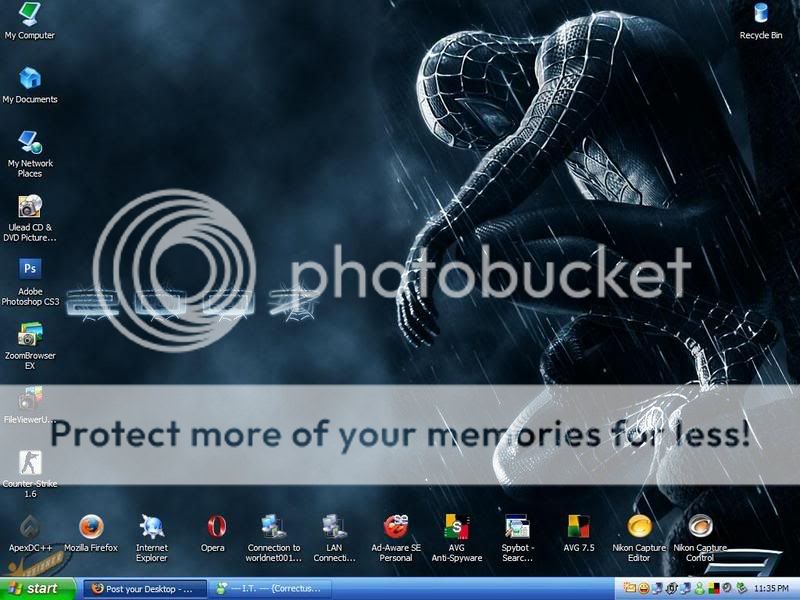The height and width of the screenshot is (600, 800).
Task: Select the FileViewerU... desktop shortcut
Action: point(30,405)
